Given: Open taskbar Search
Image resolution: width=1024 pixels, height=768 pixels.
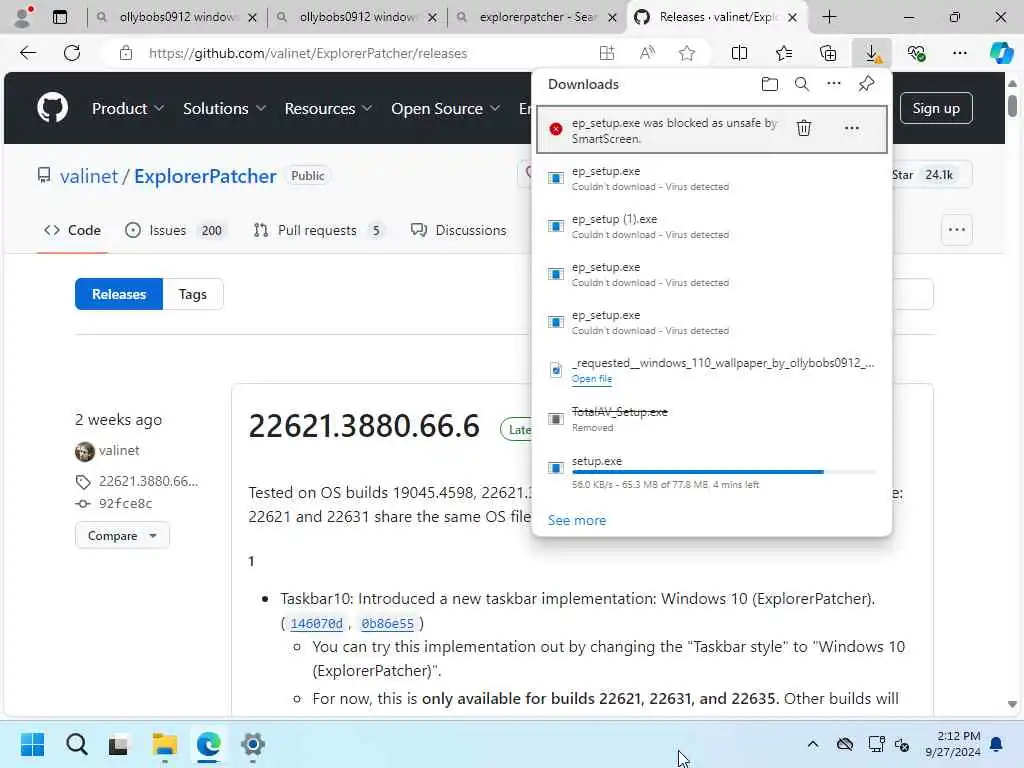Looking at the screenshot, I should (x=76, y=744).
